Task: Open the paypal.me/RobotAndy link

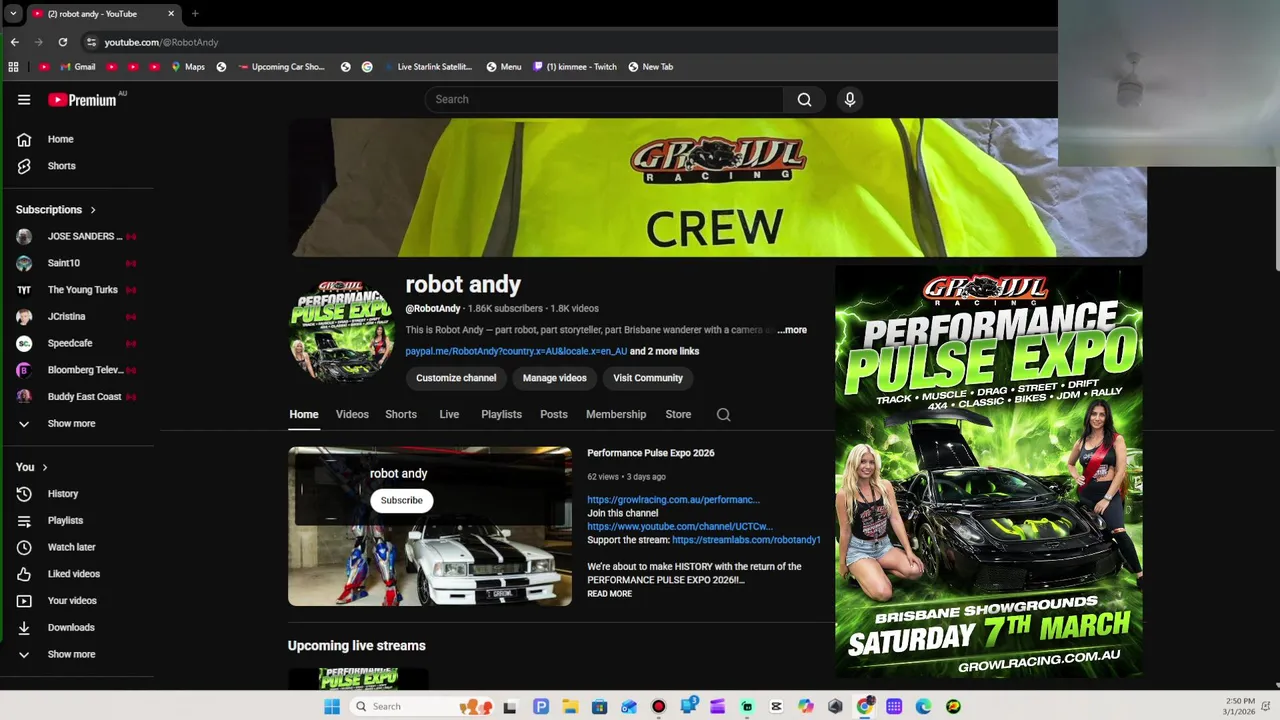Action: click(x=516, y=351)
